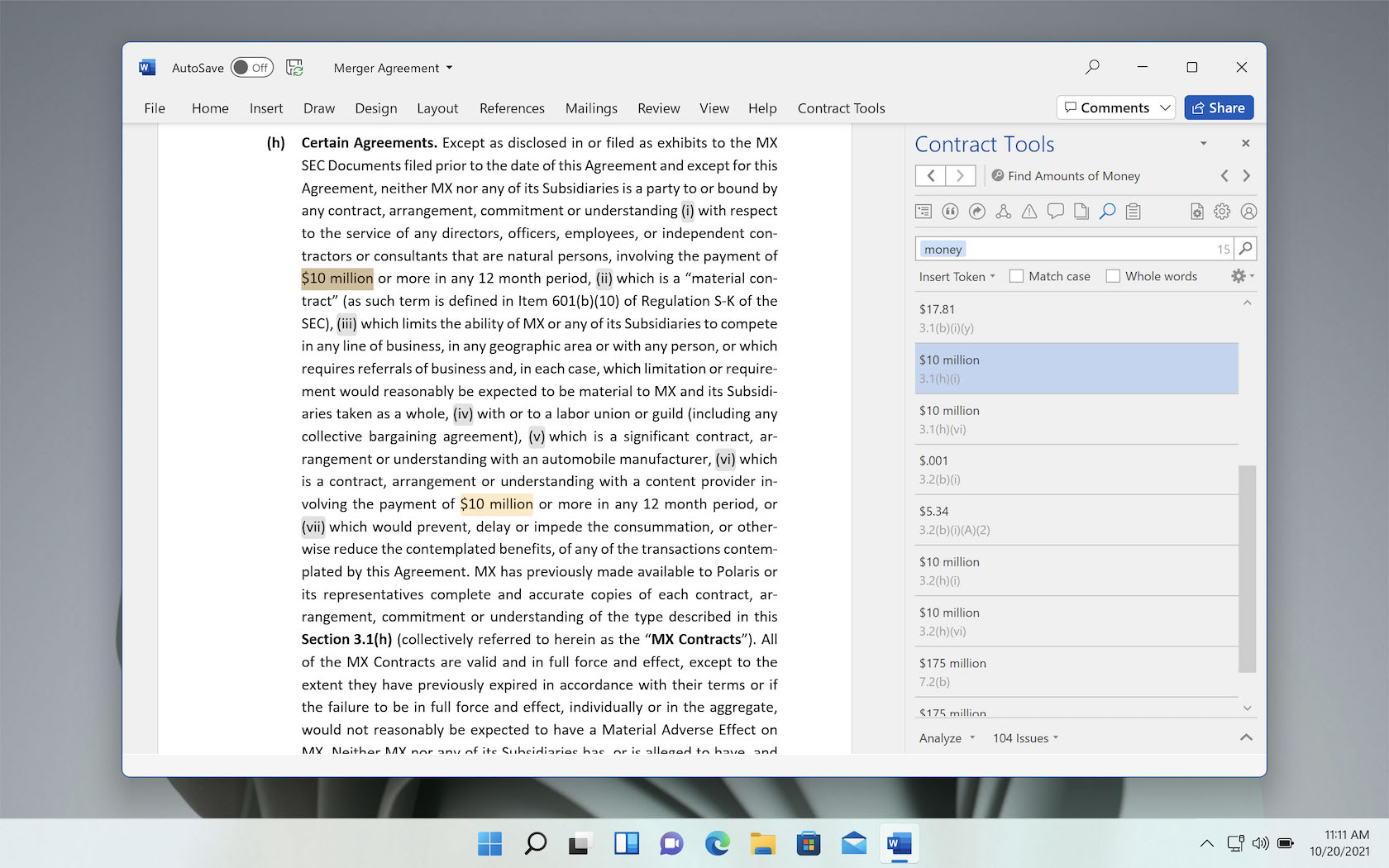Screen dimensions: 1389x868
Task: Switch to the Home tab
Action: tap(210, 108)
